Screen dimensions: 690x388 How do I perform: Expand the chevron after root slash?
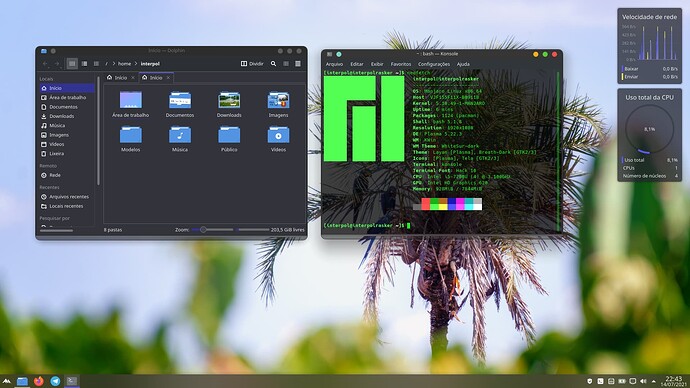coord(114,64)
